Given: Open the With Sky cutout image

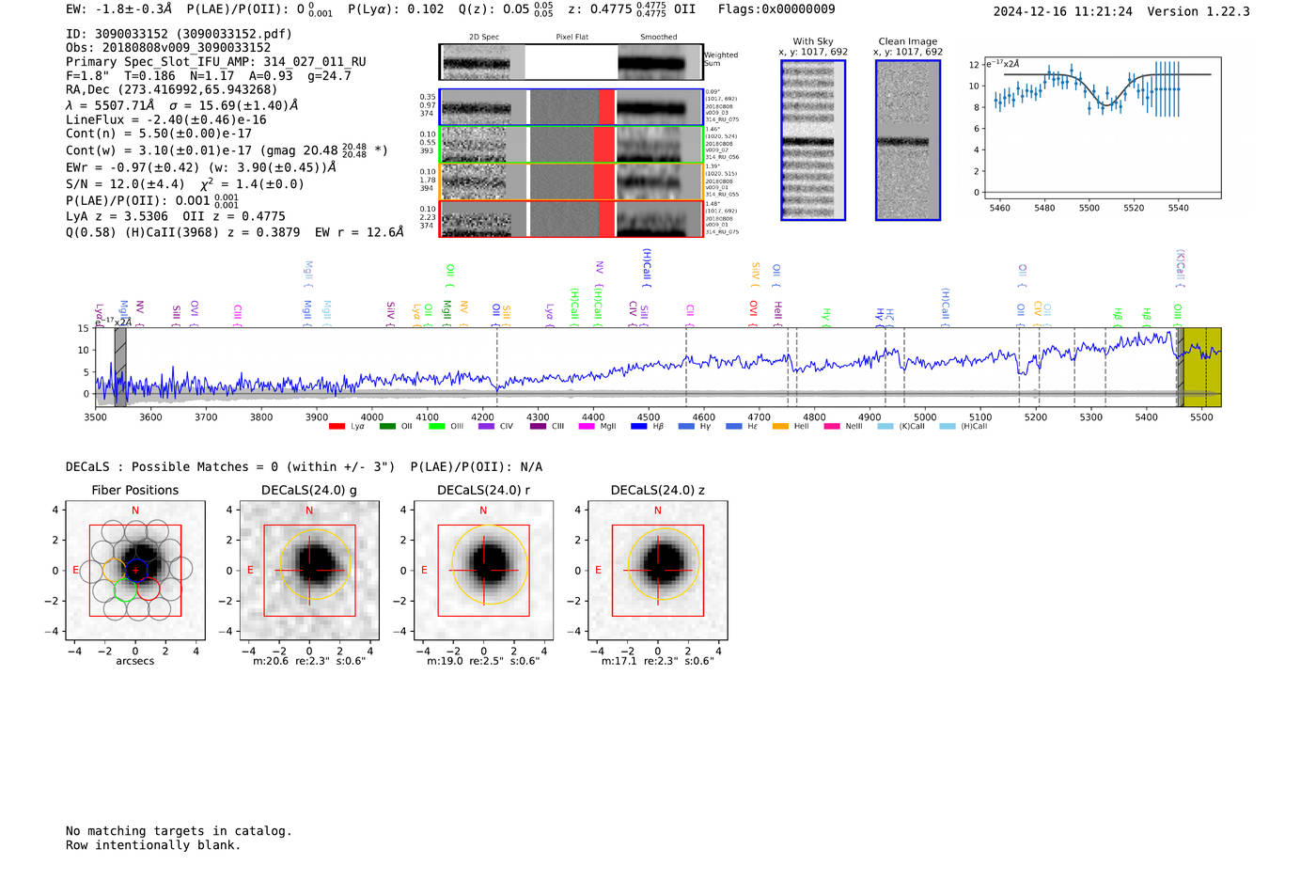Looking at the screenshot, I should (813, 140).
